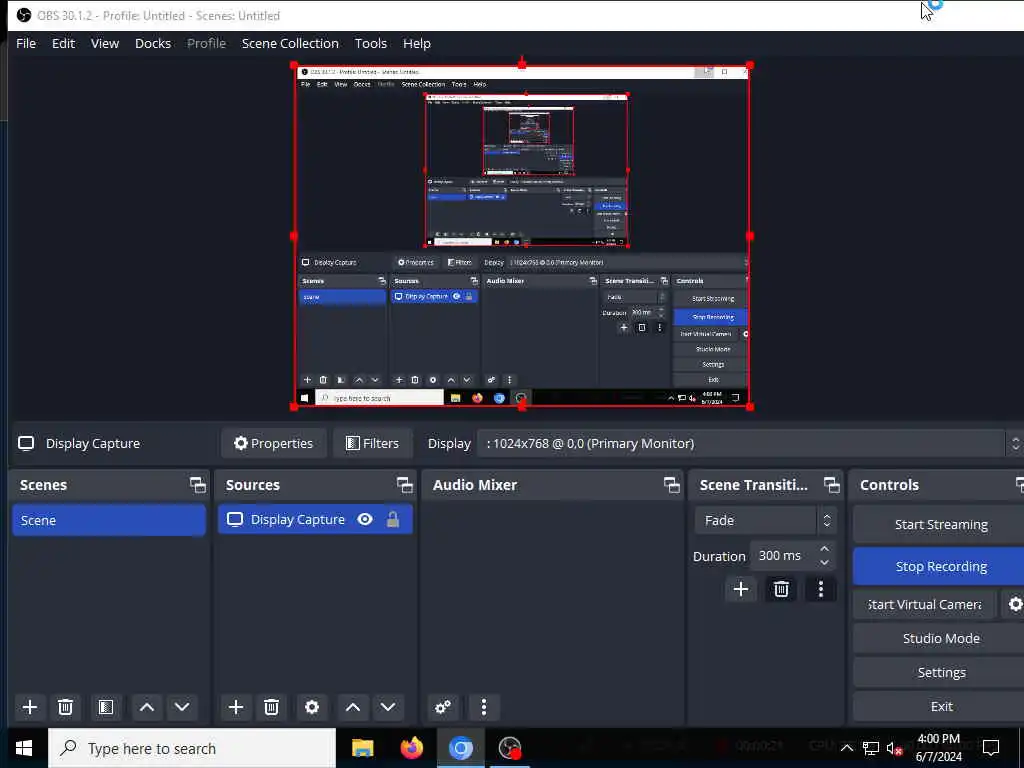Decrease transition duration with down arrow
The image size is (1024, 768).
click(824, 563)
